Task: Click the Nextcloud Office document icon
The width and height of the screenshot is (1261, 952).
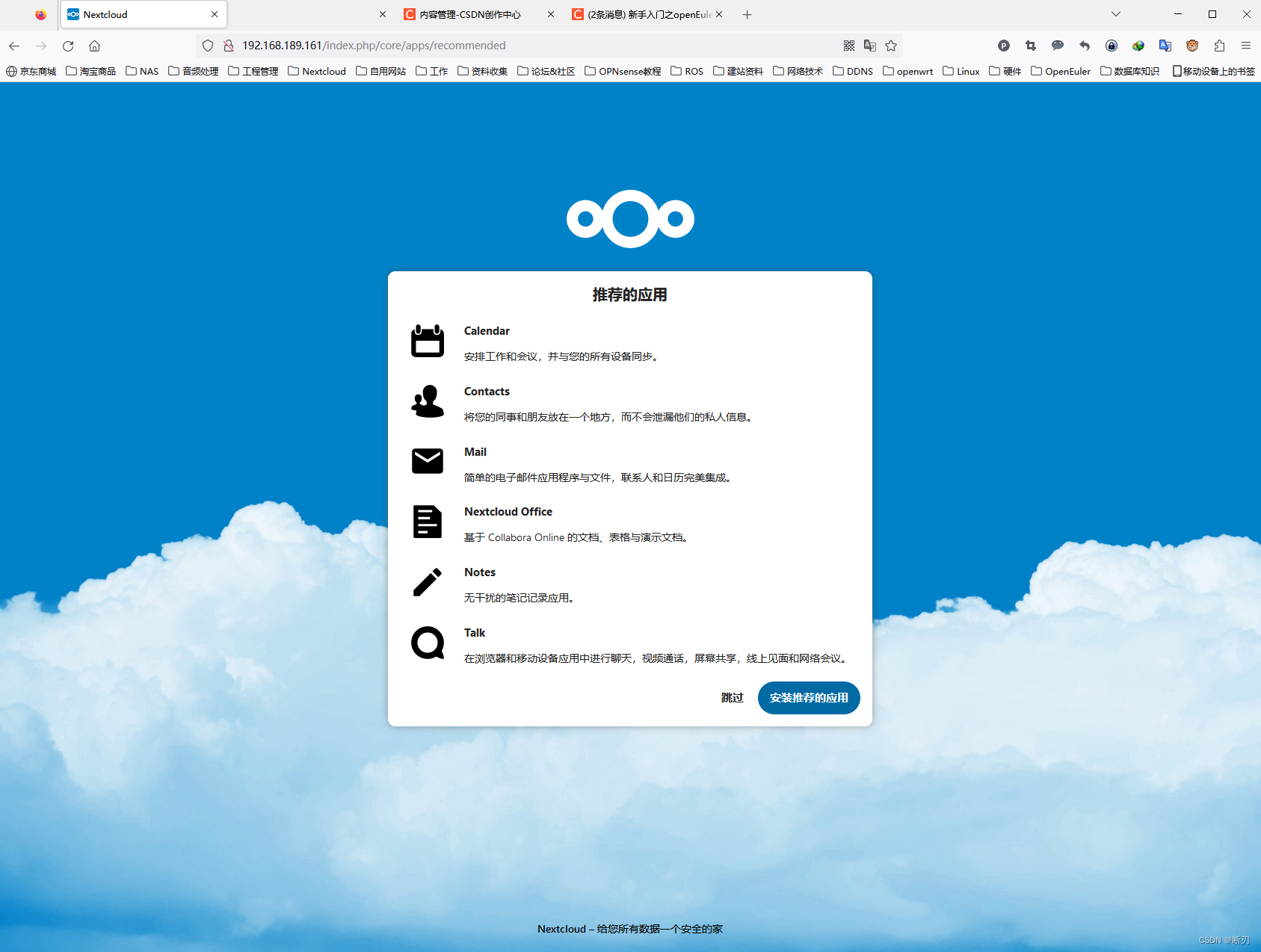Action: coord(427,522)
